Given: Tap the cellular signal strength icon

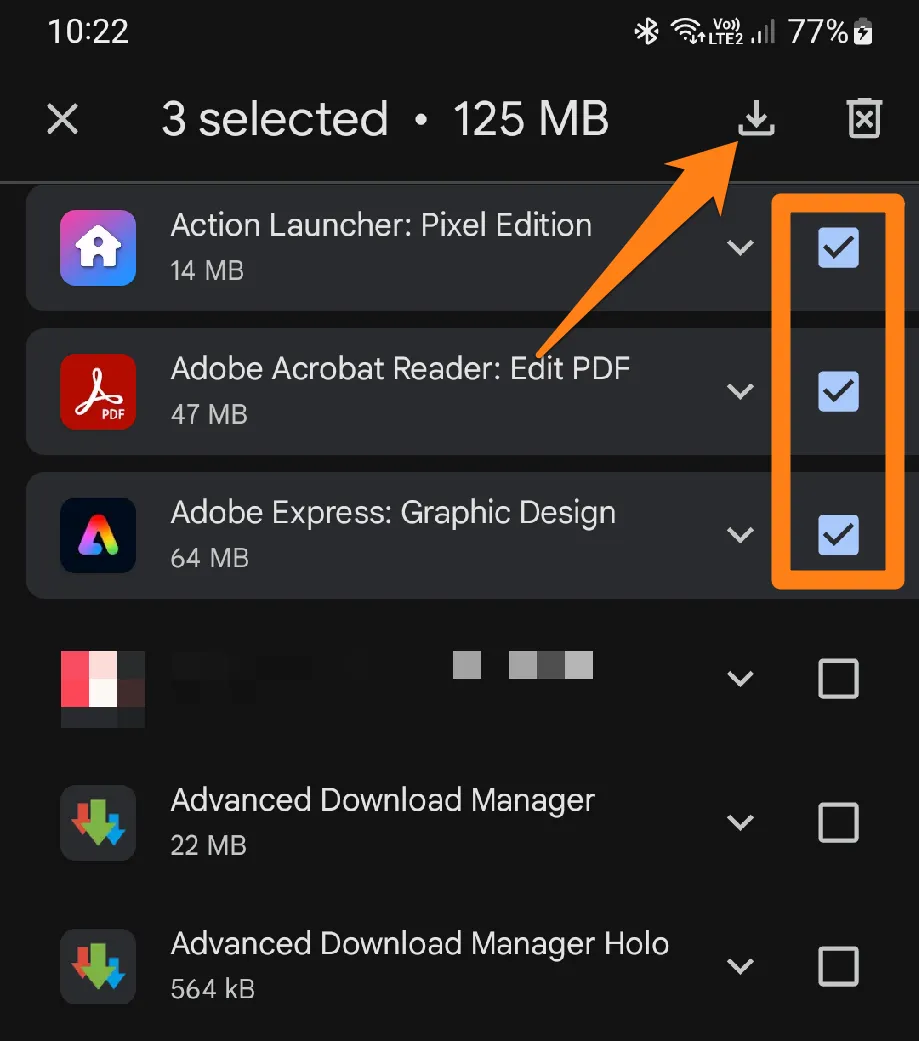Looking at the screenshot, I should tap(763, 31).
